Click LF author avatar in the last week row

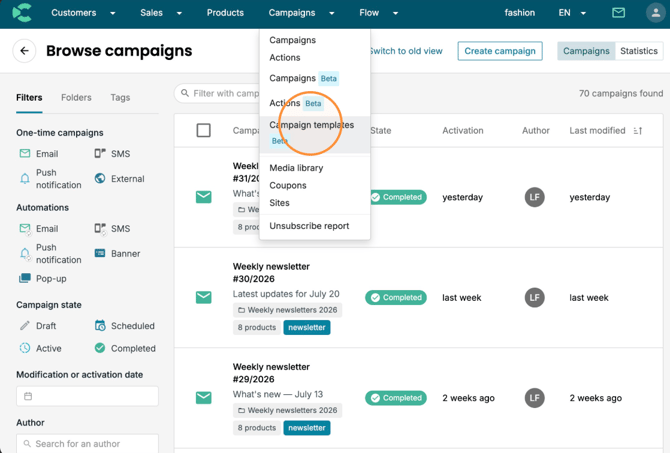pyautogui.click(x=535, y=297)
